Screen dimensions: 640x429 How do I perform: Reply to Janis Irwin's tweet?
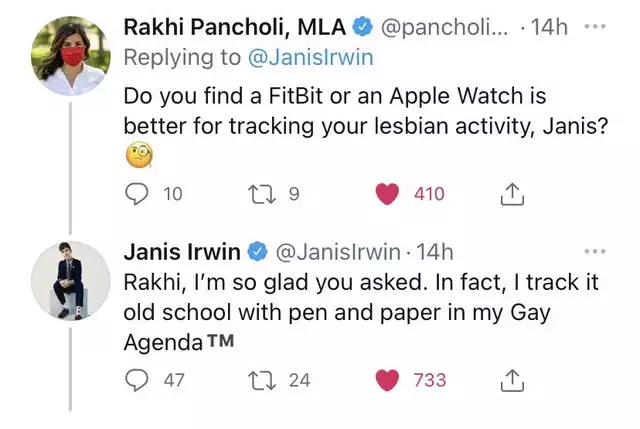(136, 381)
